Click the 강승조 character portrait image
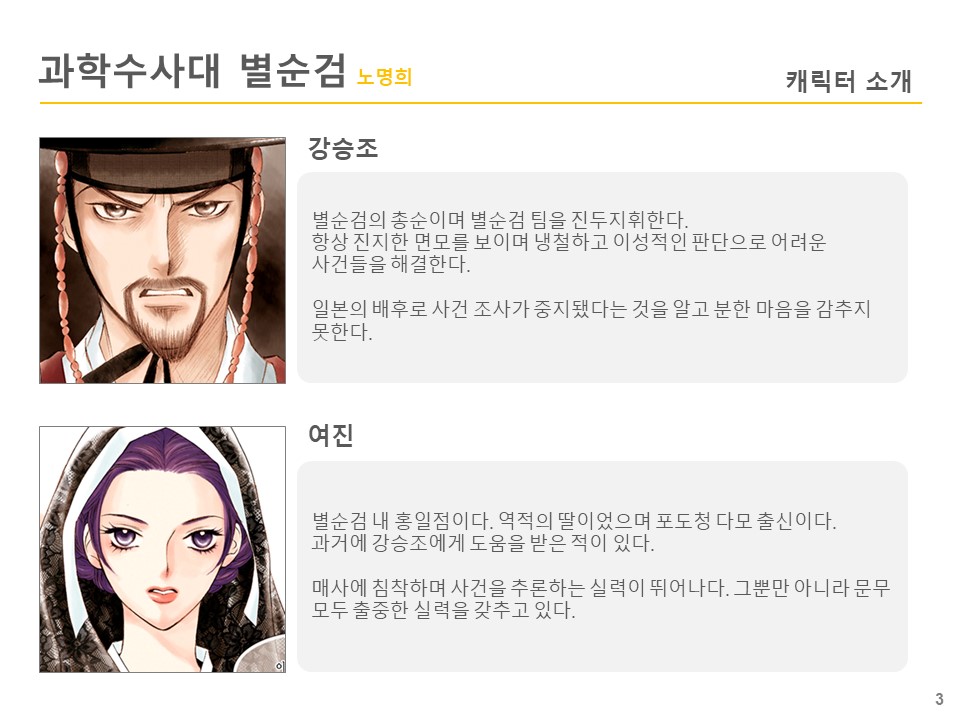The image size is (960, 720). click(x=162, y=260)
